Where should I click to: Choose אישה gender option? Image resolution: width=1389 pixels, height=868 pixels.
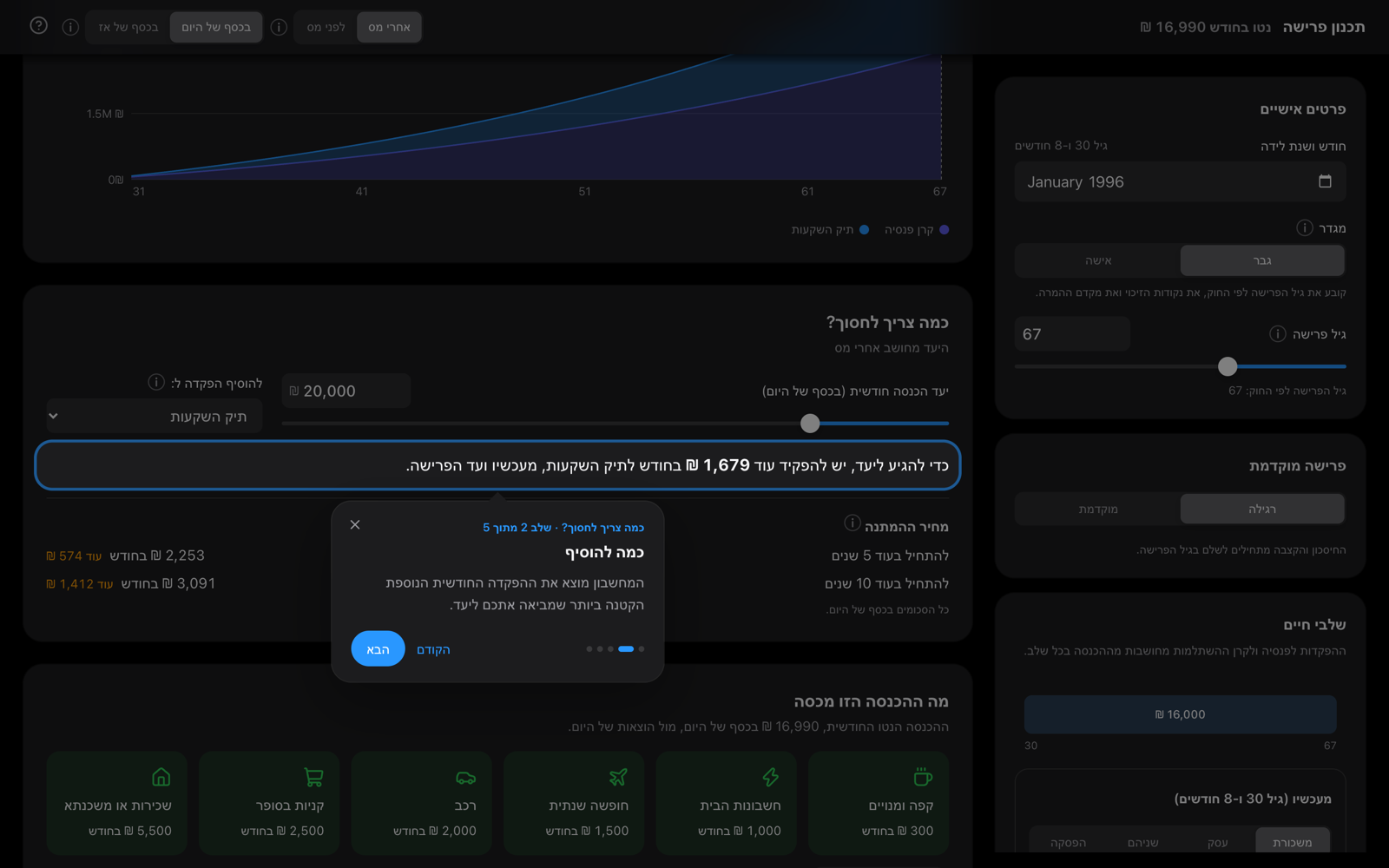point(1098,260)
